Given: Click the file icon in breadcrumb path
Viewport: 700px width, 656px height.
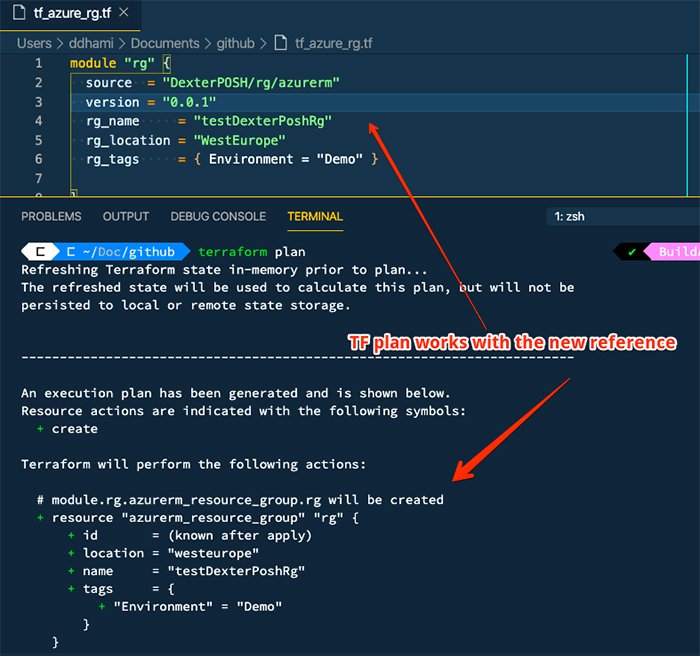Looking at the screenshot, I should tap(284, 43).
